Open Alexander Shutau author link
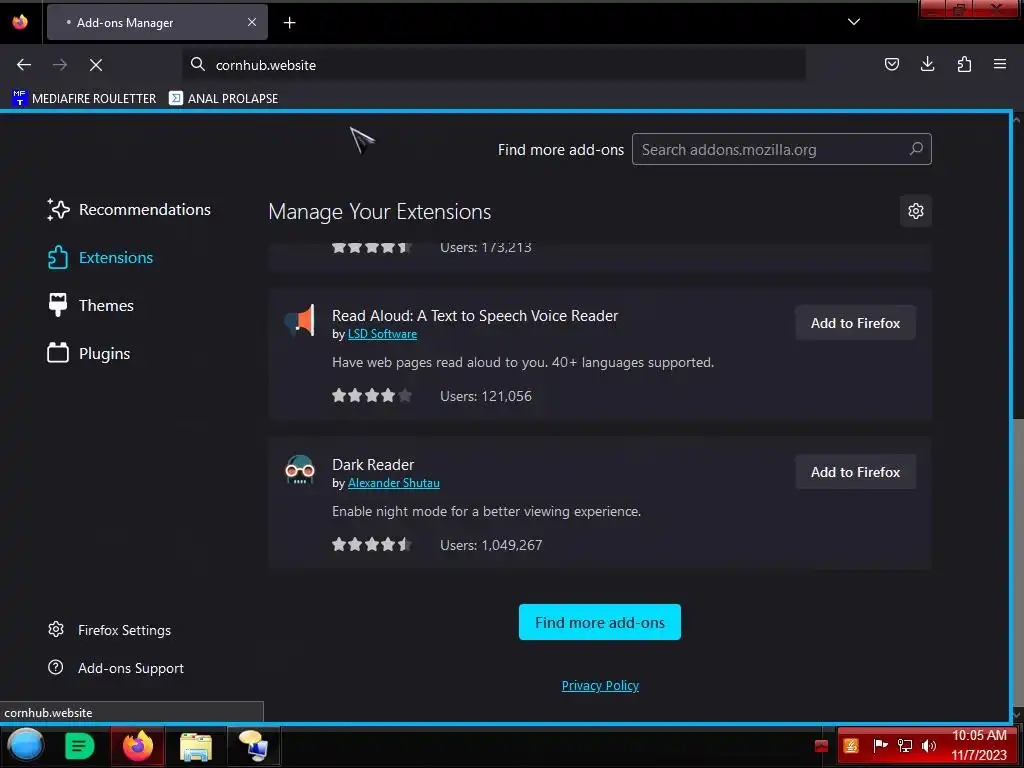Image resolution: width=1024 pixels, height=768 pixels. (394, 483)
